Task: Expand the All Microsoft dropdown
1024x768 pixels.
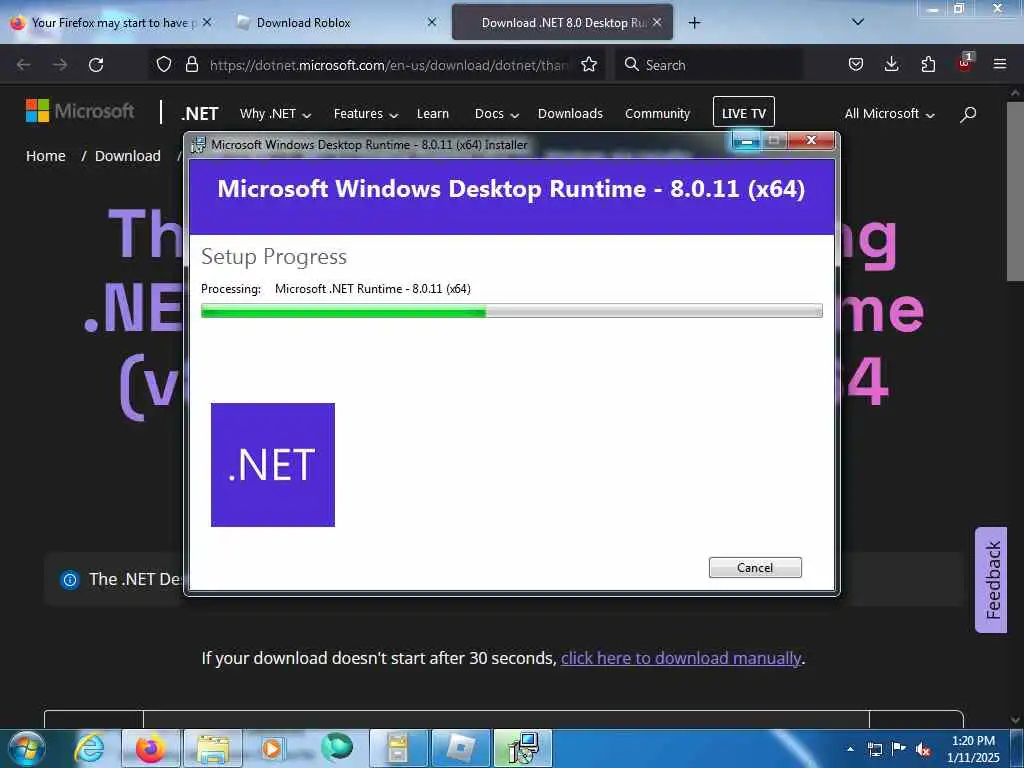Action: pyautogui.click(x=889, y=114)
